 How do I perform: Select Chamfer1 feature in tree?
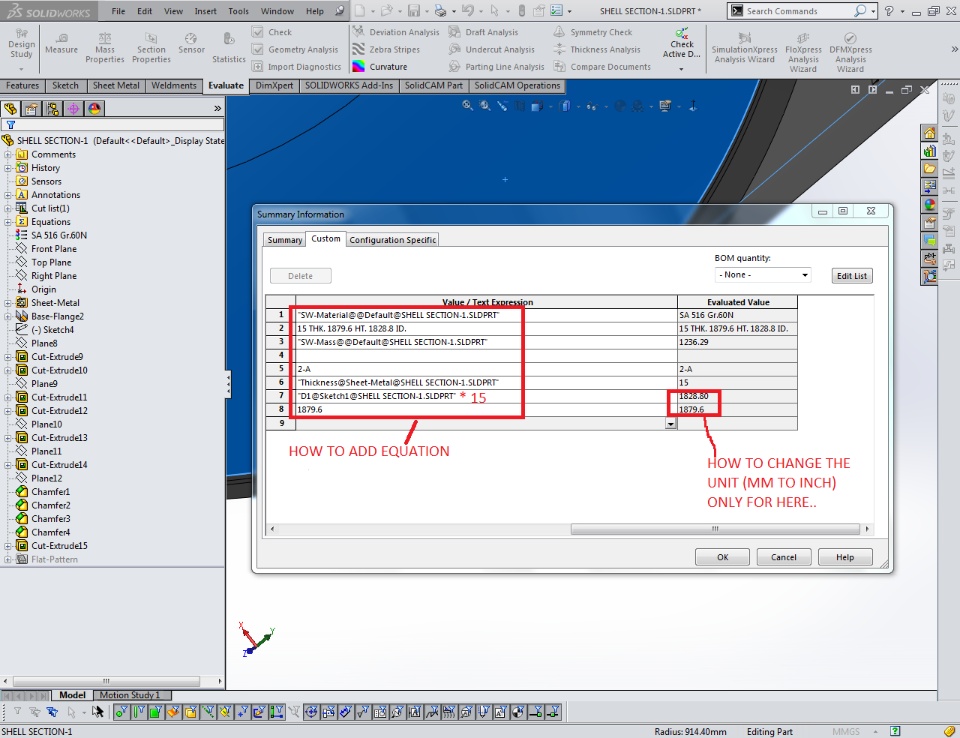tap(50, 492)
